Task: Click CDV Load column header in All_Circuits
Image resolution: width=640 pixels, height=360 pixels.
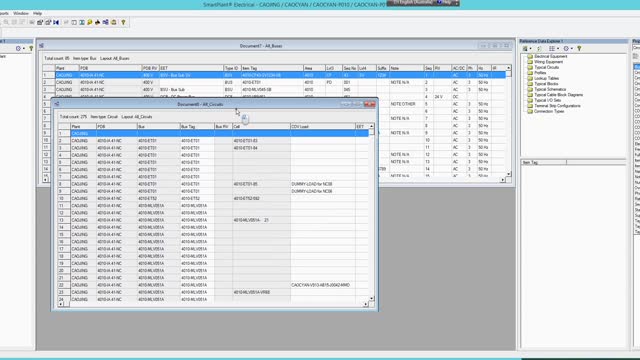Action: [322, 127]
